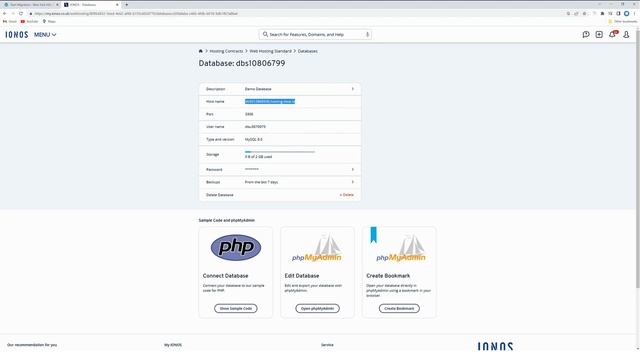Image resolution: width=640 pixels, height=360 pixels.
Task: Click the Delete link in Delete Database row
Action: (x=347, y=195)
